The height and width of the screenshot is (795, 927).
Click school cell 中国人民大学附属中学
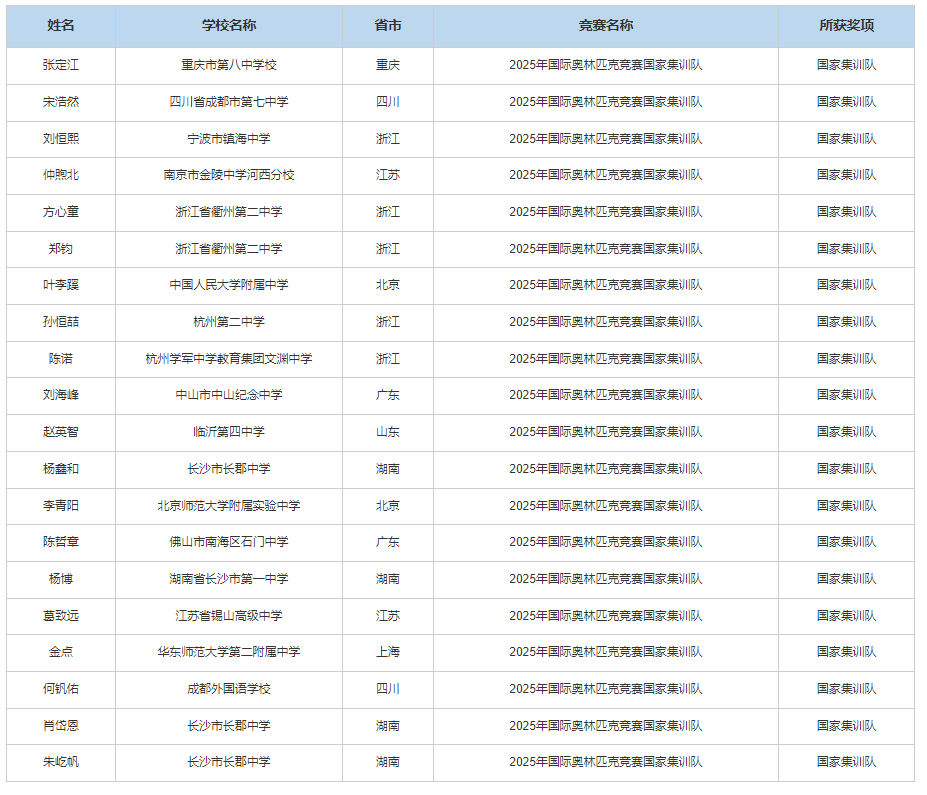[229, 285]
